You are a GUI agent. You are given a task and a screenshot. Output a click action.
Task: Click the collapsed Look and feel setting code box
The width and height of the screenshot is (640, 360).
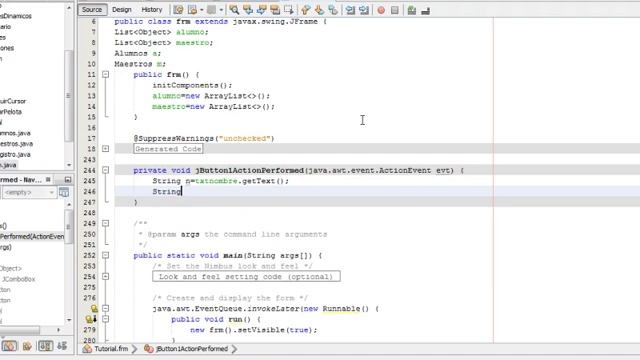[x=246, y=277]
